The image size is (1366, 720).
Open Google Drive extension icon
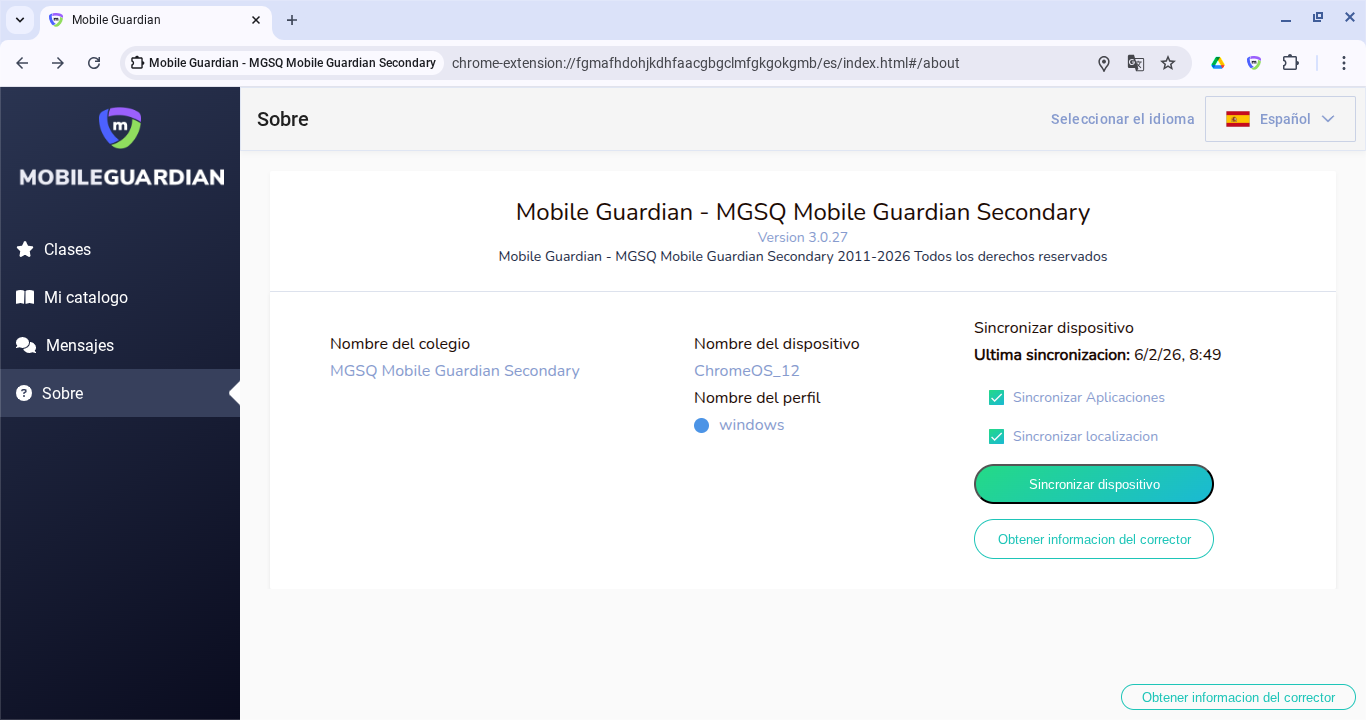1218,63
